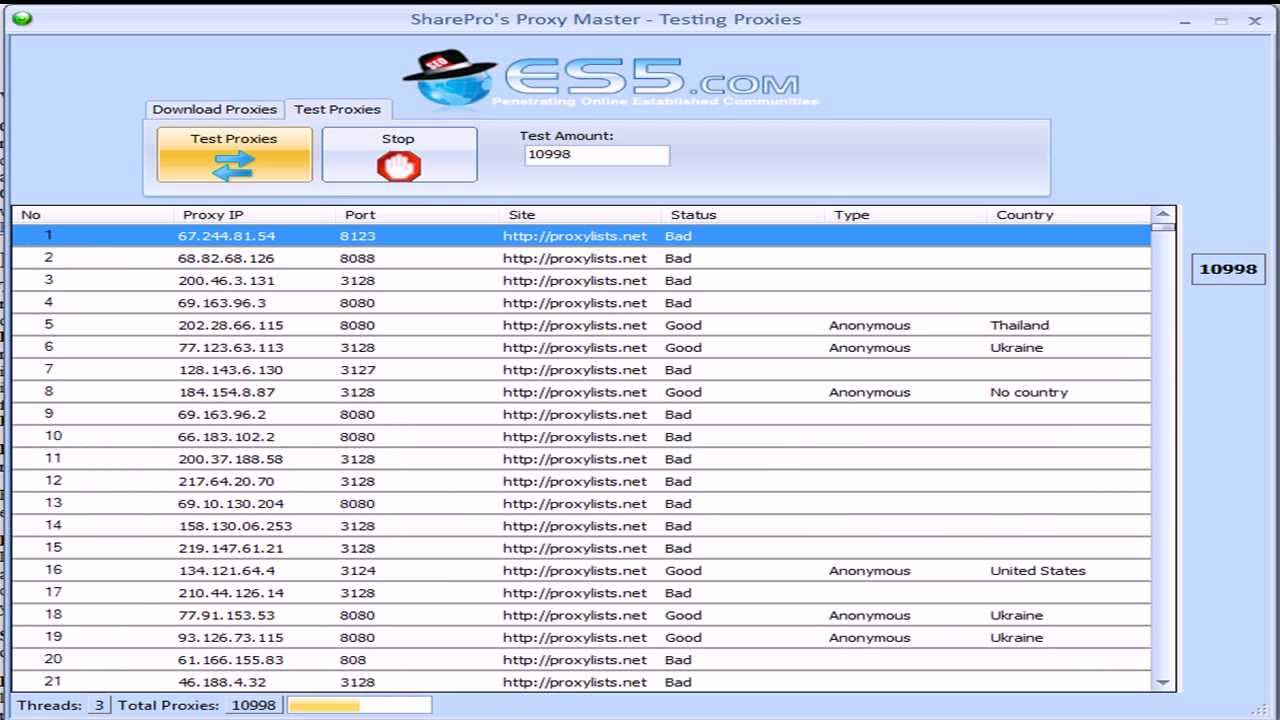The height and width of the screenshot is (720, 1280).
Task: Select the Test Proxies tab
Action: [337, 109]
